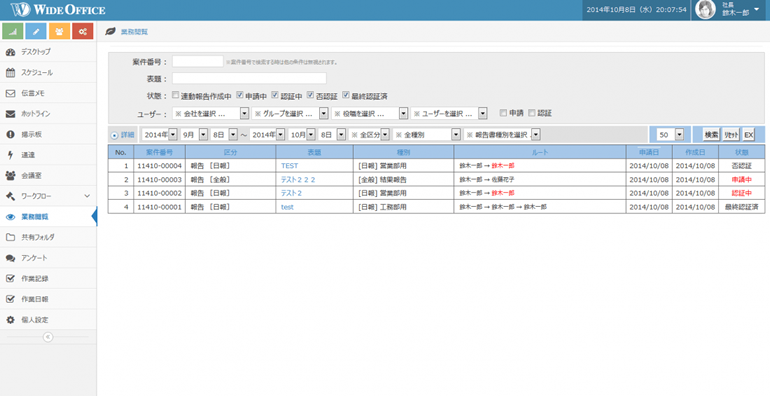Viewport: 770px width, 396px height.
Task: Click the スケジュール calendar icon
Action: (10, 72)
